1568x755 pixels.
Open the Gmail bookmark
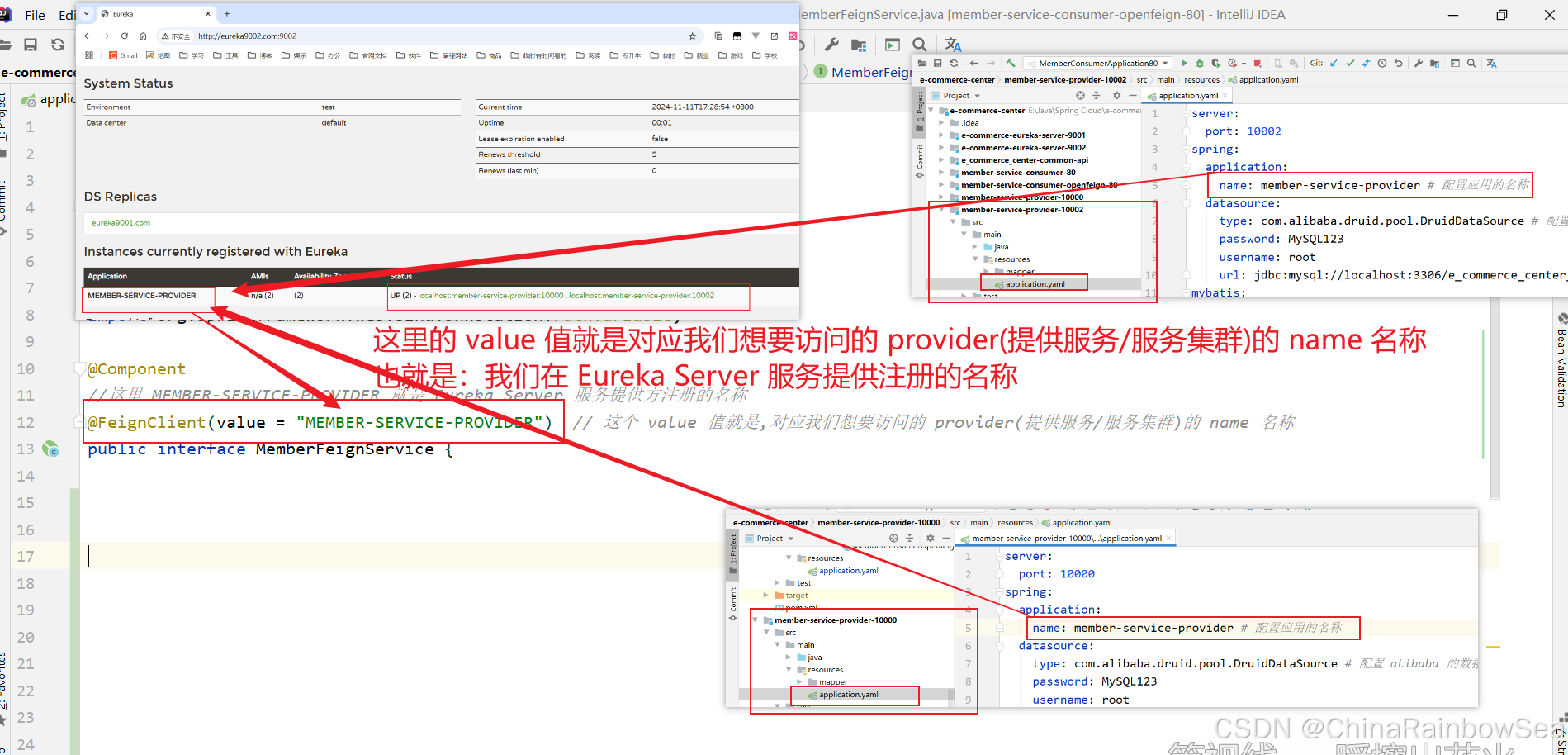pos(123,55)
